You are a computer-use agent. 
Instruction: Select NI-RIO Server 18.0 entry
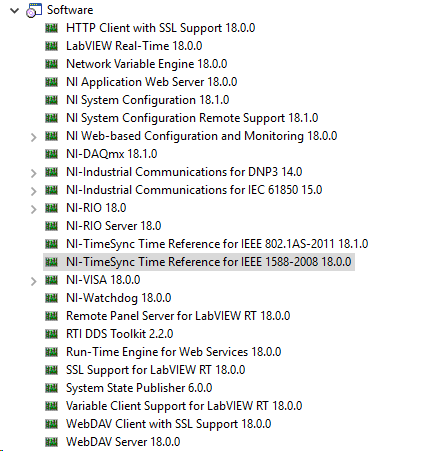point(114,226)
